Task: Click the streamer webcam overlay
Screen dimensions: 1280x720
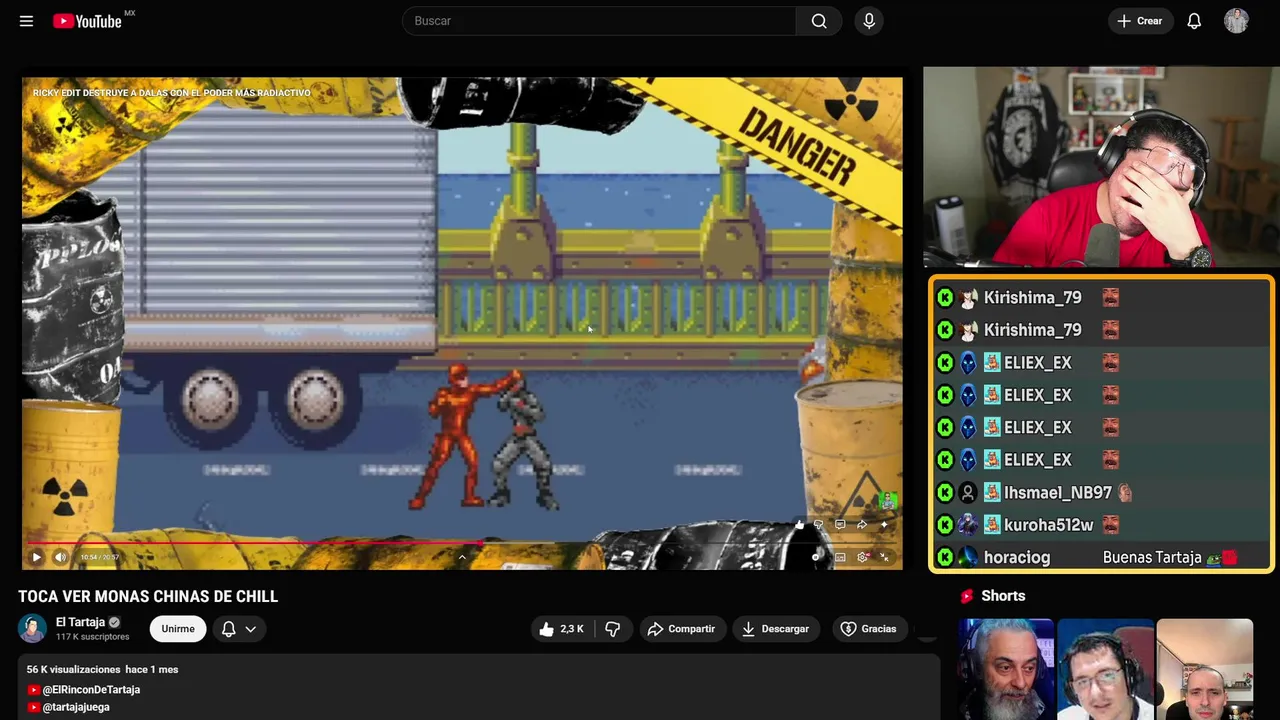Action: click(1101, 167)
